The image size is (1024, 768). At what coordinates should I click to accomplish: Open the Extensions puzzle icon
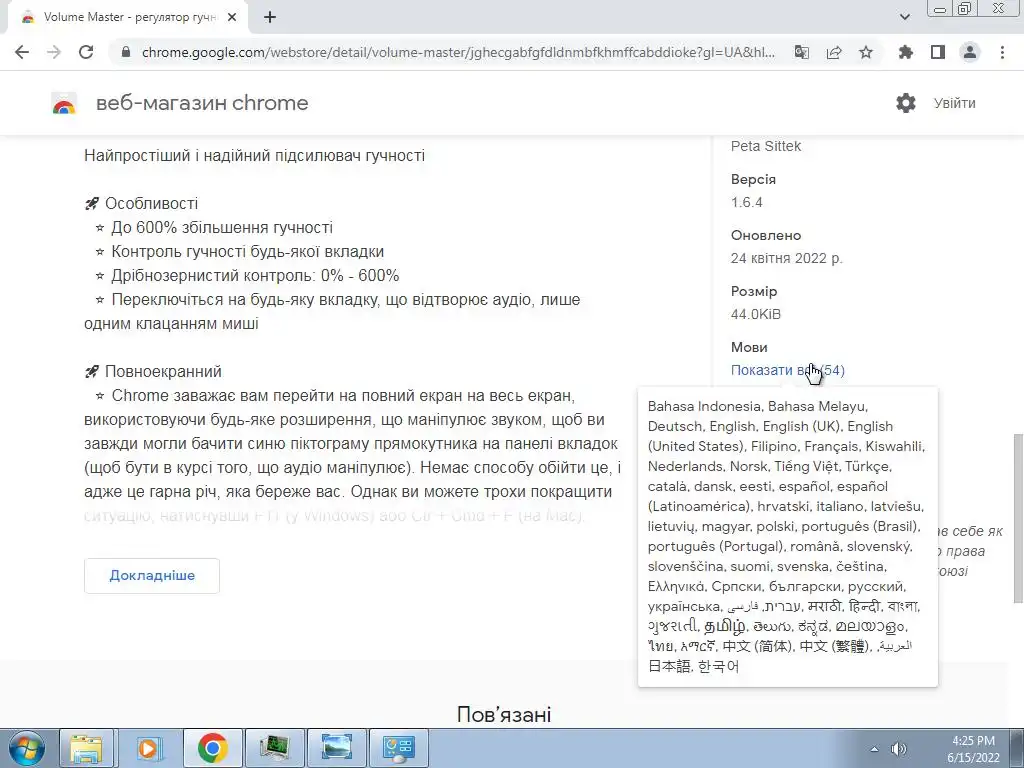coord(906,52)
